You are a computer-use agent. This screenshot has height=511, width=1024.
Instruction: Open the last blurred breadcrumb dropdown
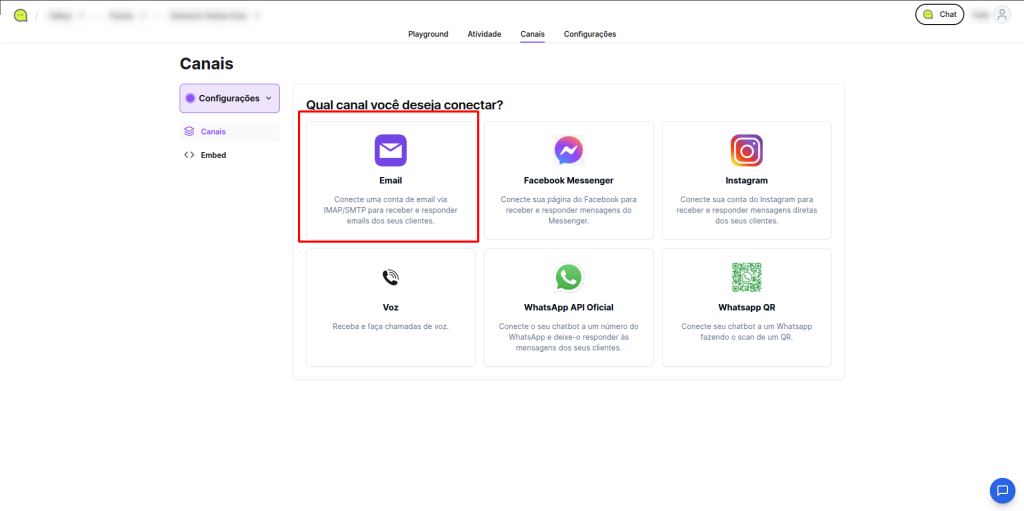214,15
